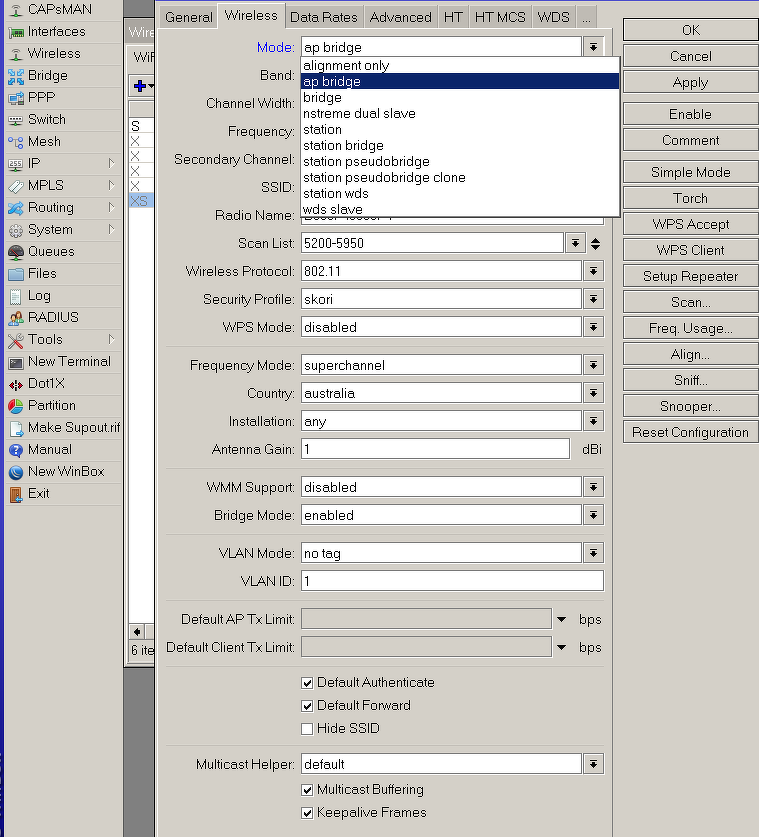This screenshot has width=759, height=837.
Task: Open the VLAN Mode dropdown arrow
Action: click(594, 553)
